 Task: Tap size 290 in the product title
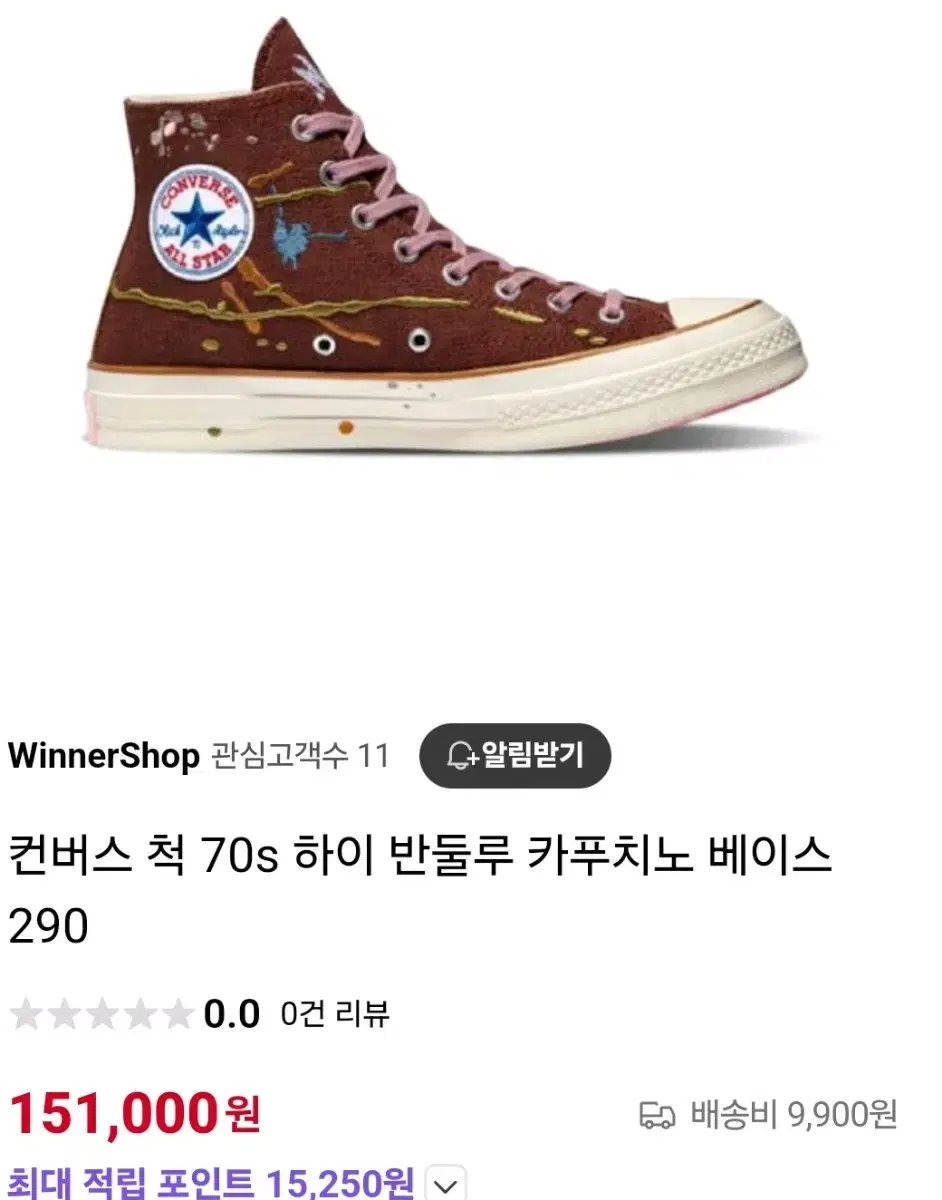pyautogui.click(x=49, y=928)
